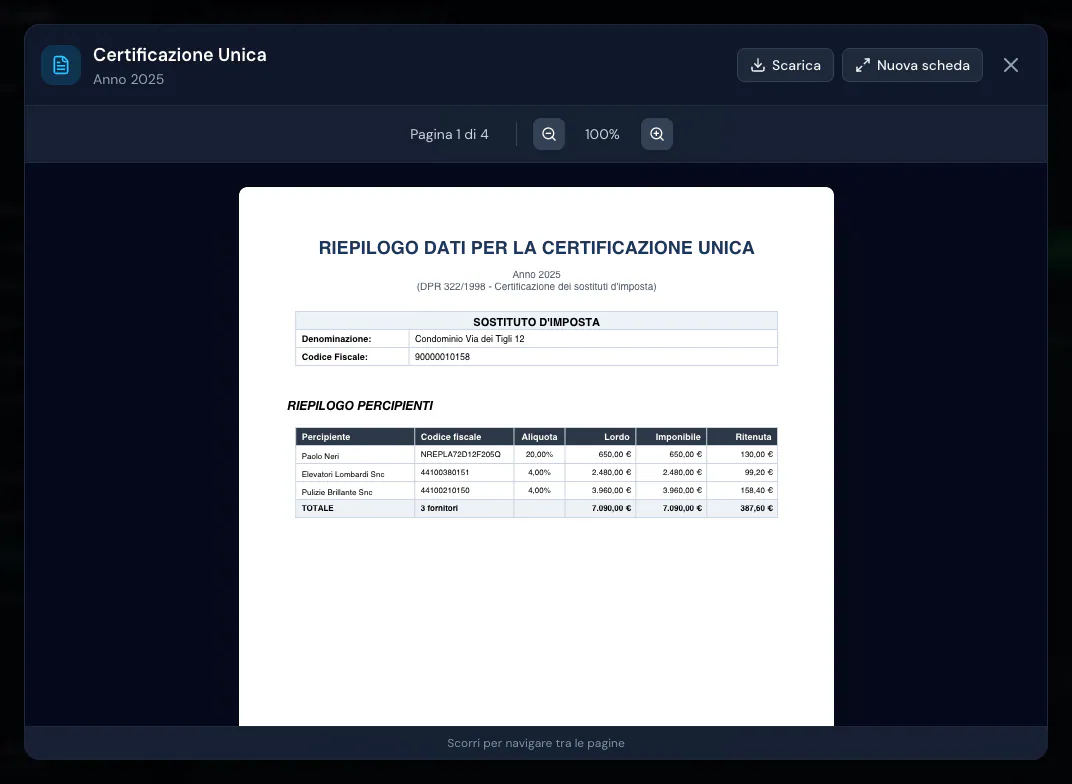Click the DPR 322/1998 reference line
The height and width of the screenshot is (784, 1072).
(536, 286)
